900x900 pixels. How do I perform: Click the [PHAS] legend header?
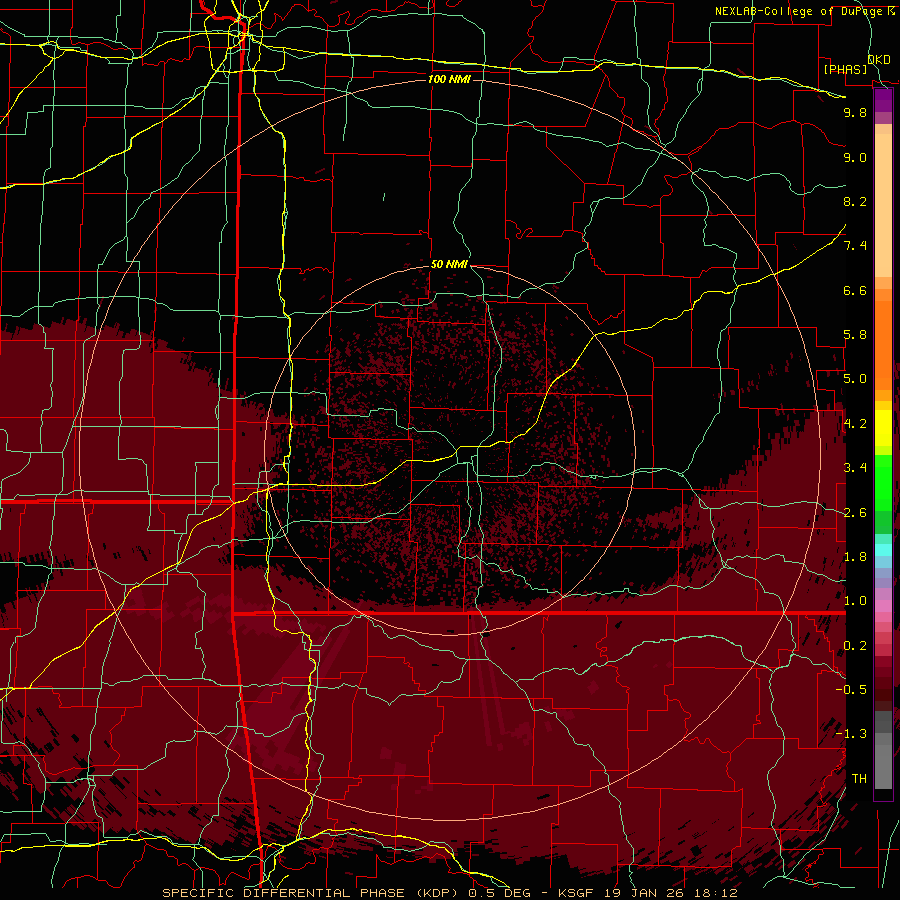[x=845, y=69]
